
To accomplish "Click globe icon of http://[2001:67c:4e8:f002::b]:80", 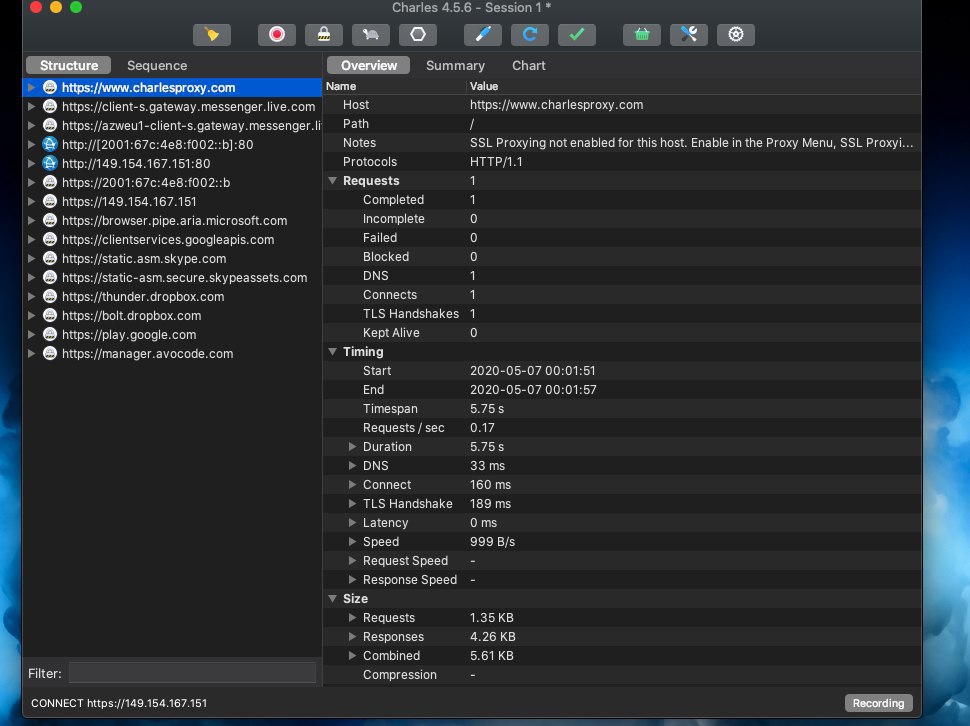I will (50, 145).
